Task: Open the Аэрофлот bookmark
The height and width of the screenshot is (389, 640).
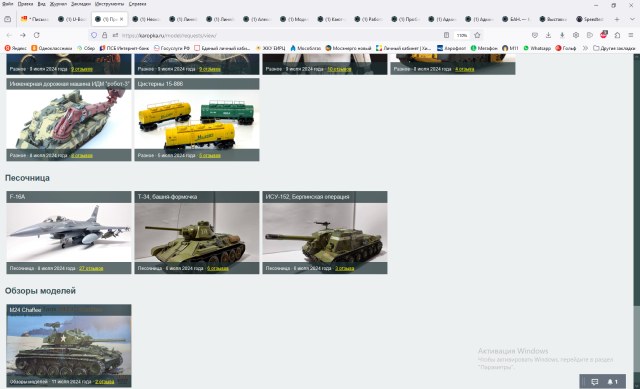Action: [x=451, y=48]
